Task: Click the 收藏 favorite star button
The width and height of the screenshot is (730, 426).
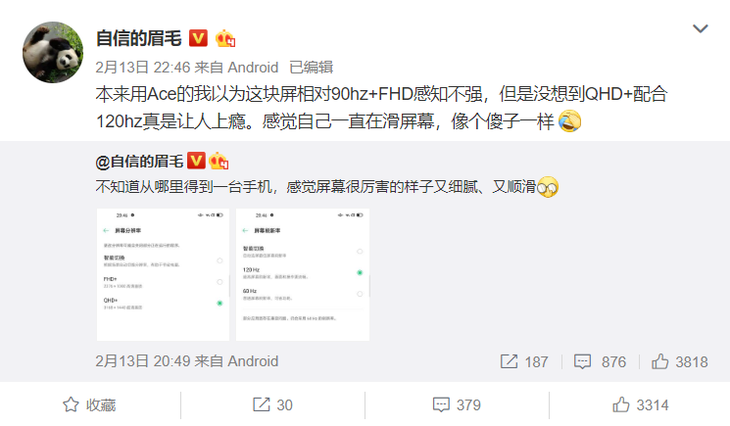Action: (x=89, y=405)
